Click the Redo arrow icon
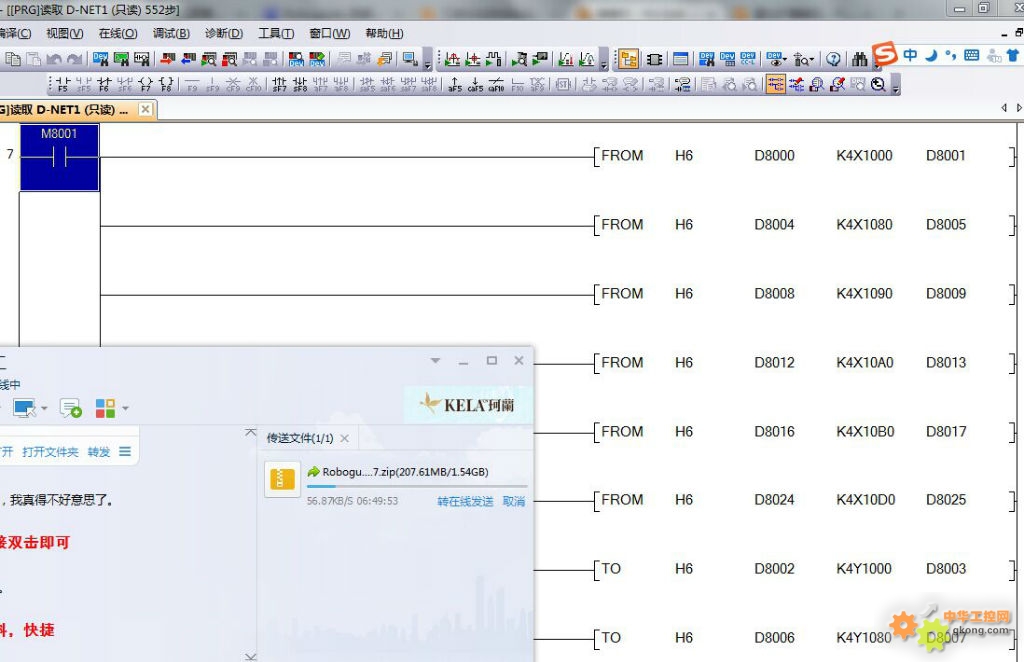Screen dimensions: 1024x662 [x=74, y=59]
